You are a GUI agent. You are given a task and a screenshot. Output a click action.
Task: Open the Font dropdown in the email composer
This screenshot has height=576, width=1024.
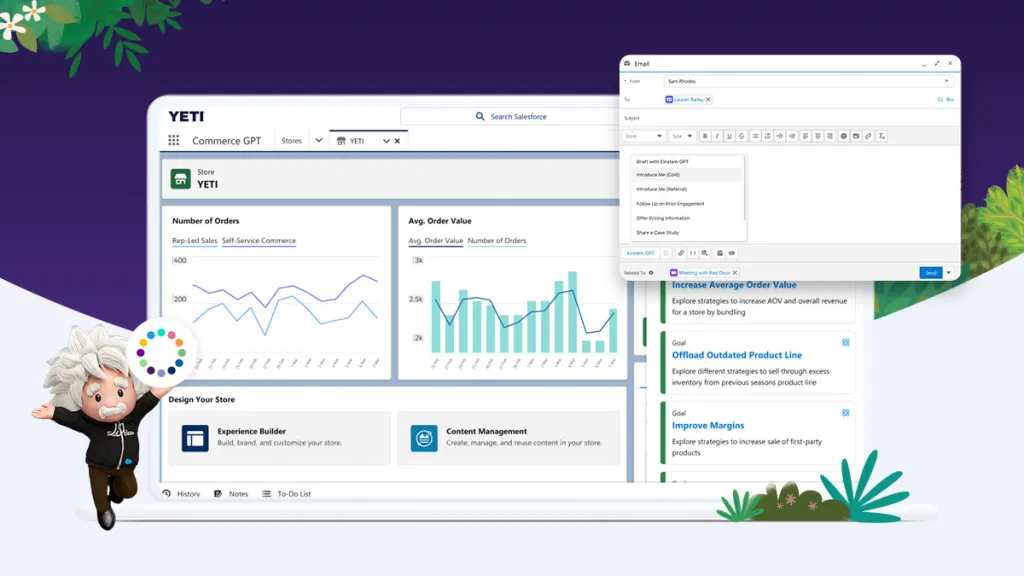[x=645, y=136]
